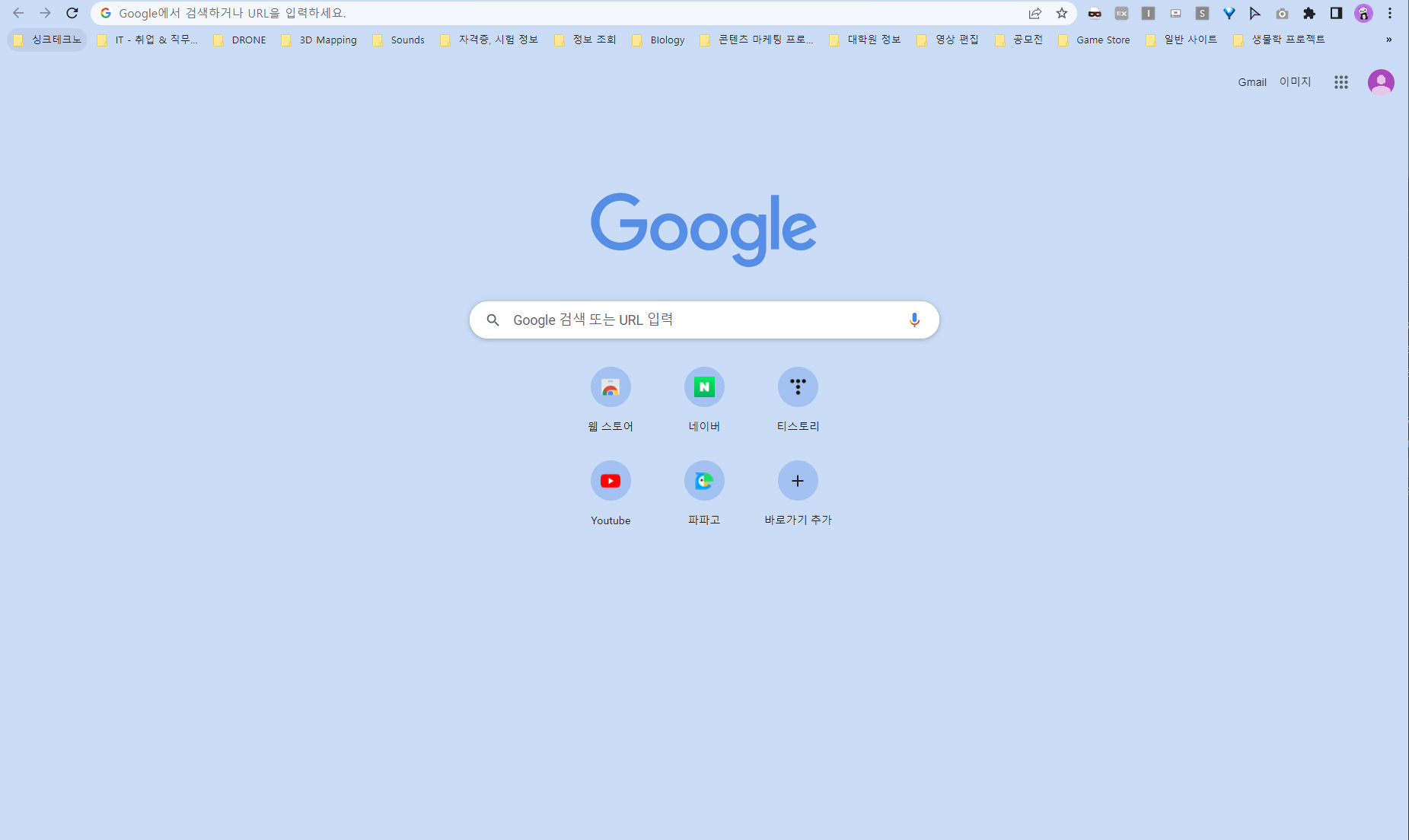Screen dimensions: 1409x840
Task: Click the Google logo
Action: 704,229
